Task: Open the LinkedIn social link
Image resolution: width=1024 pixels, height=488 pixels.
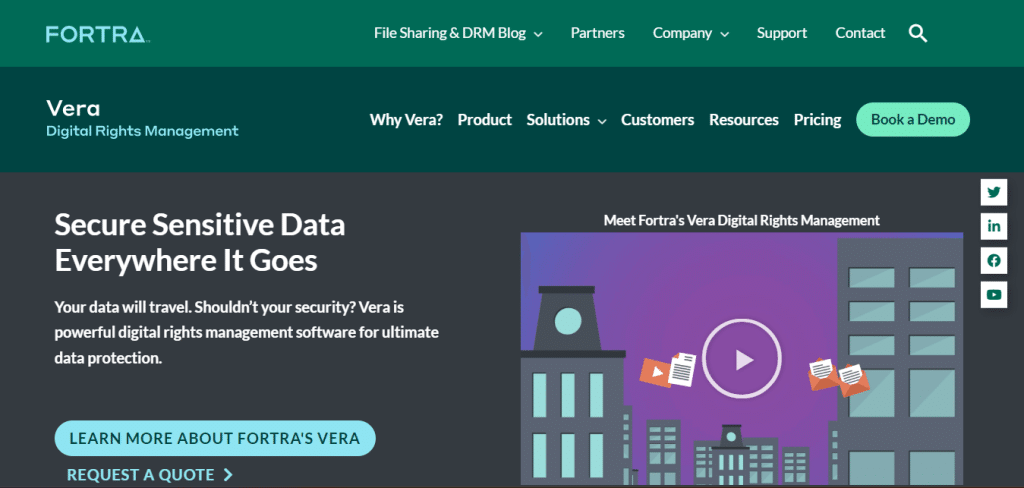Action: [993, 226]
